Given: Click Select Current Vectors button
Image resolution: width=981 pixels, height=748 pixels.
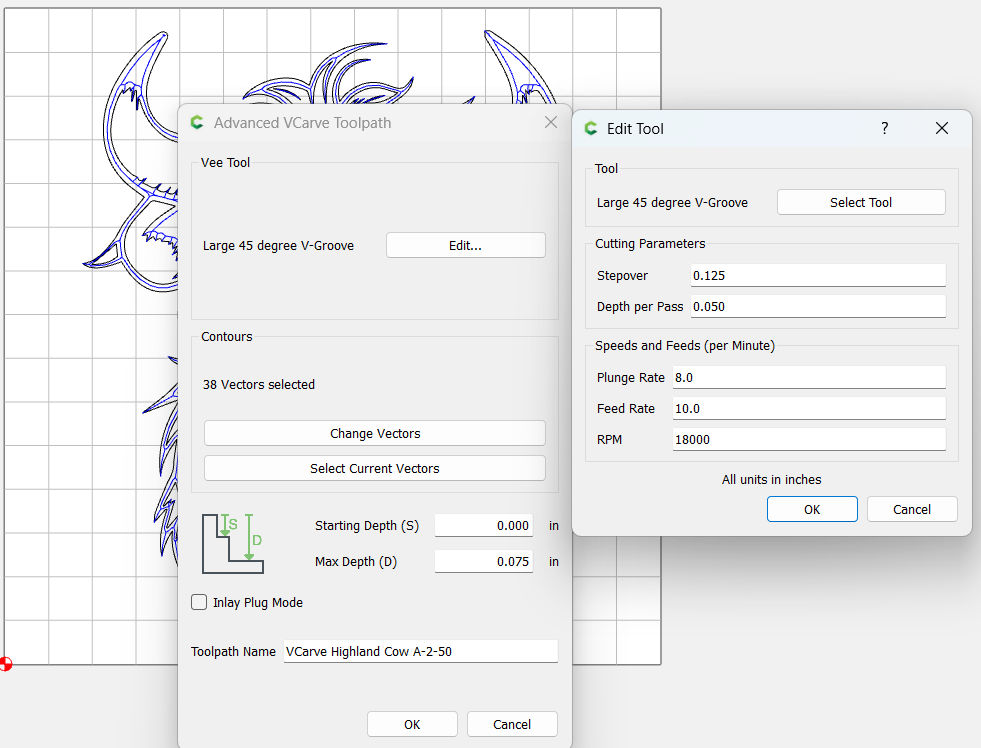Looking at the screenshot, I should click(375, 468).
